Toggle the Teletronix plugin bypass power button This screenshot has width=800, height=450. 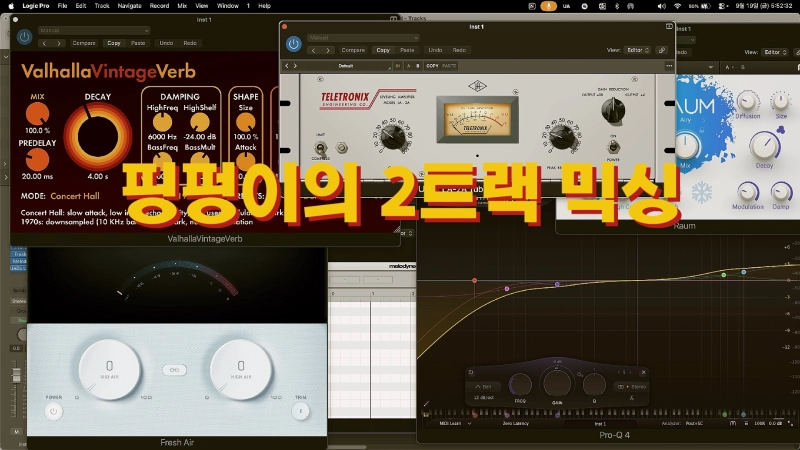tap(293, 44)
